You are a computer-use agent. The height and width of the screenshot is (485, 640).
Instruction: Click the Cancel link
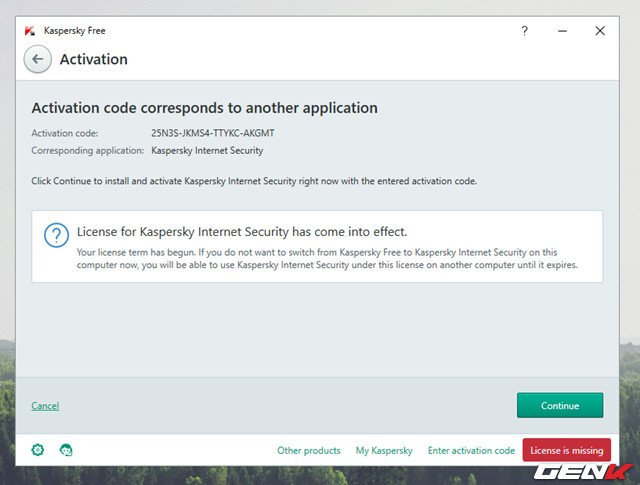click(45, 406)
